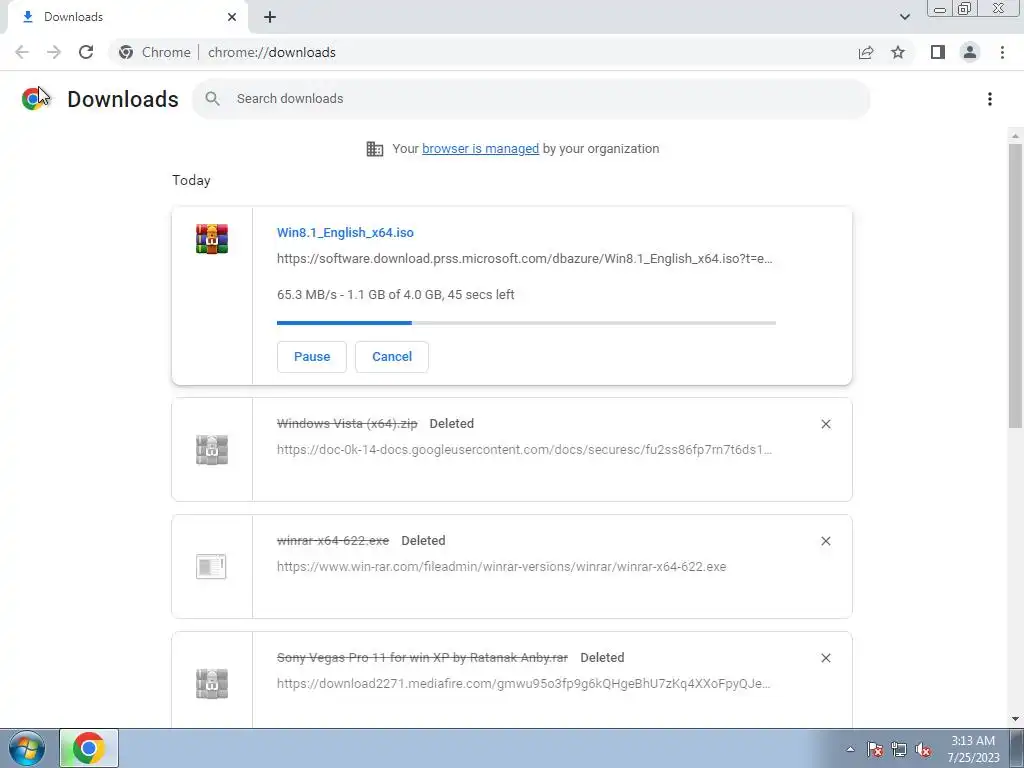Show hidden tray icons arrow
The height and width of the screenshot is (768, 1024).
click(850, 749)
